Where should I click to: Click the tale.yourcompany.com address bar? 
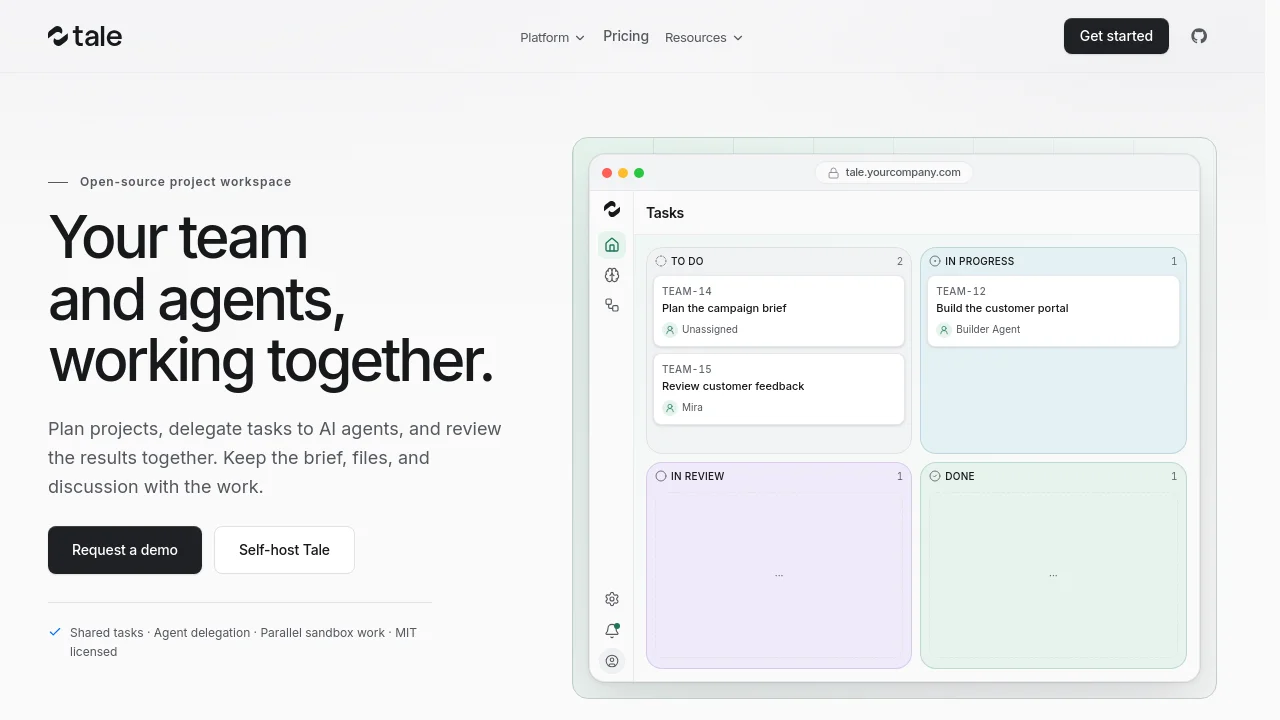(894, 172)
